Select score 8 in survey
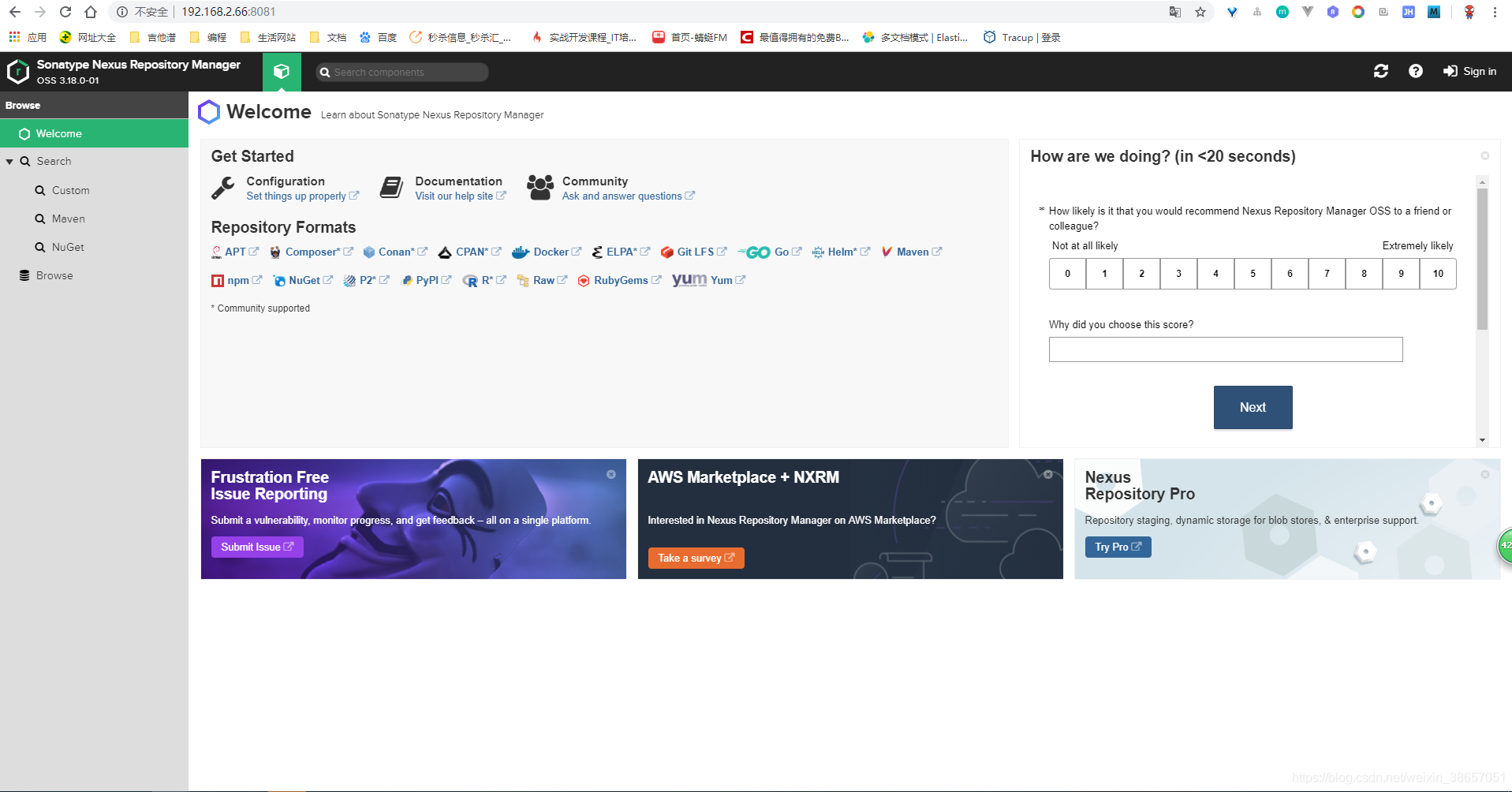Screen dimensions: 1512x792 [1364, 274]
